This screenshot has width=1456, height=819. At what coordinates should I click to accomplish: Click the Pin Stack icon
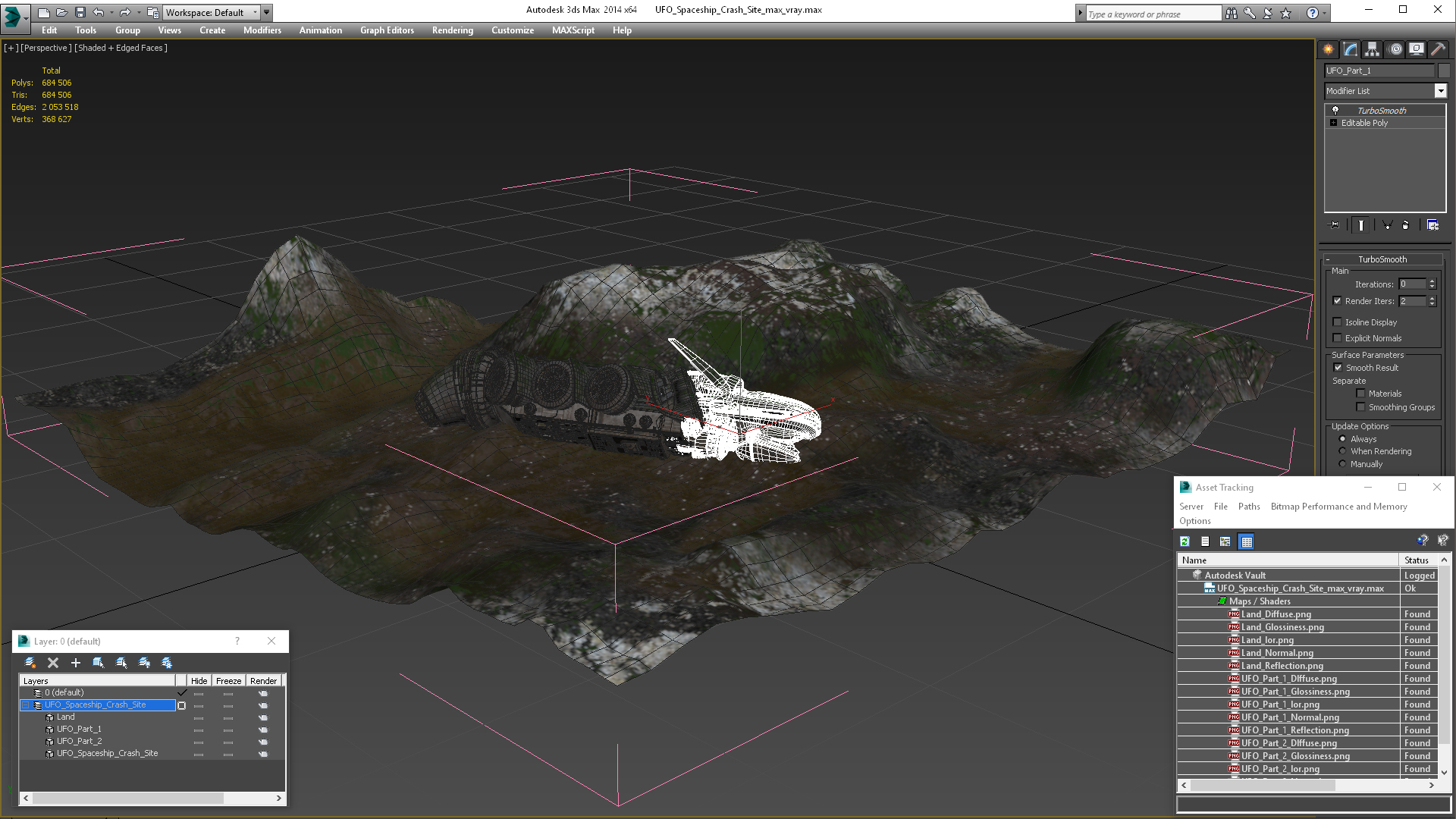[x=1335, y=225]
